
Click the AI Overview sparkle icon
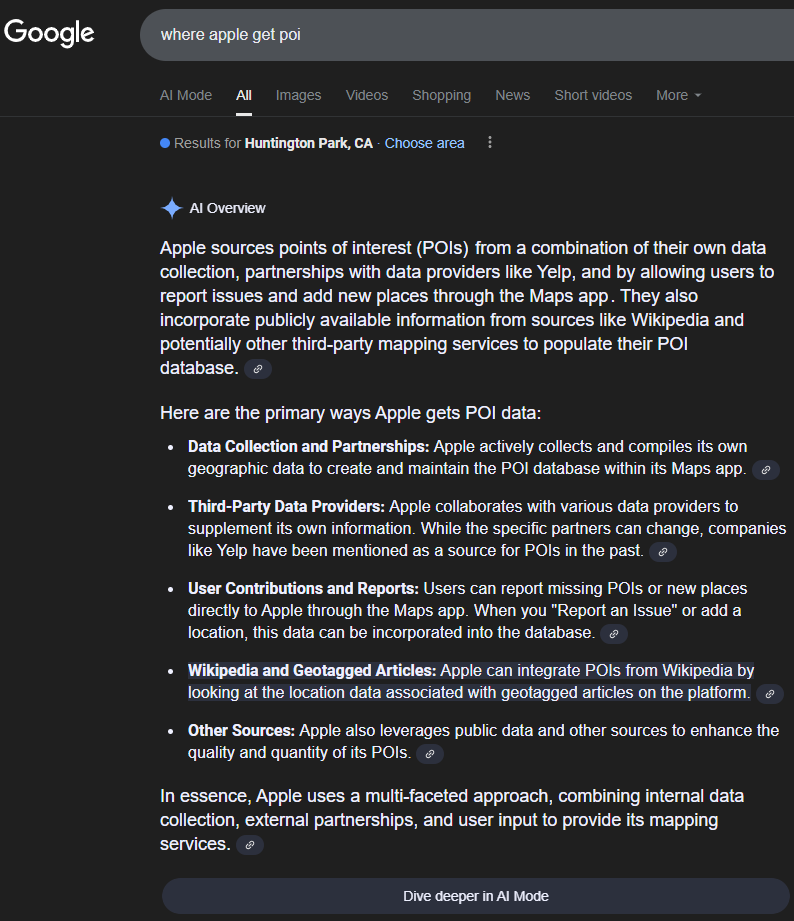point(171,208)
